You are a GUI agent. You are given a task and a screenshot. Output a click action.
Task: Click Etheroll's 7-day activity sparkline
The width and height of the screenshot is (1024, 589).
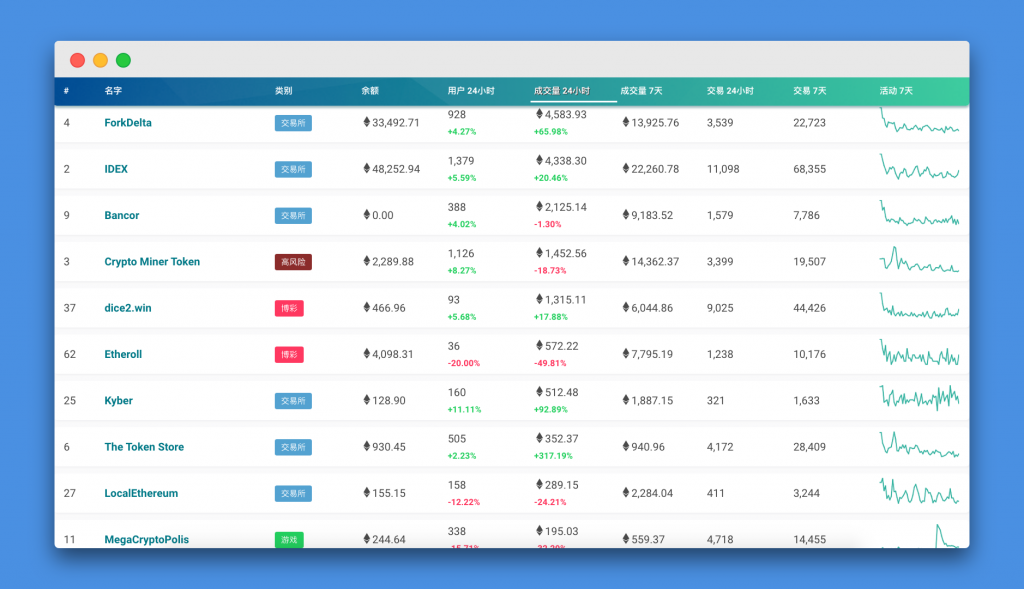[920, 353]
